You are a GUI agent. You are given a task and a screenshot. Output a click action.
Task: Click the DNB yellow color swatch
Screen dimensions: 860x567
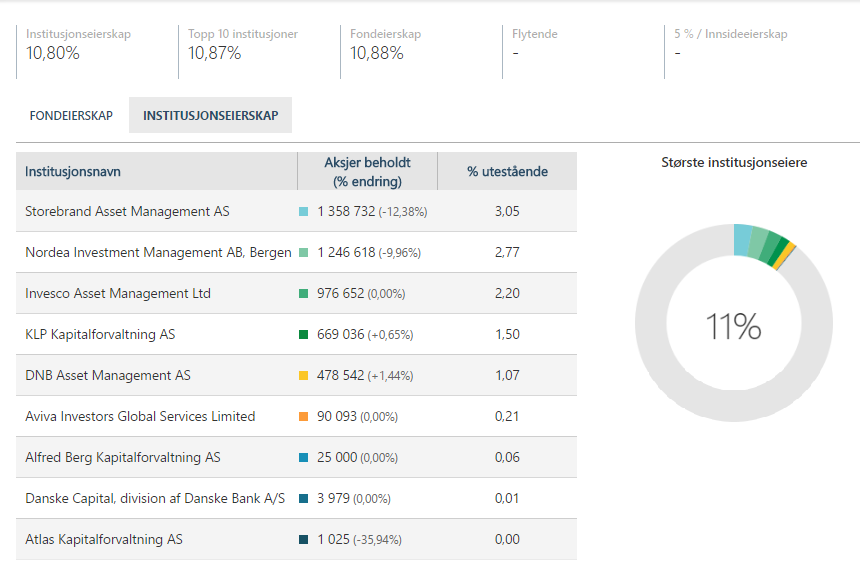tap(303, 376)
